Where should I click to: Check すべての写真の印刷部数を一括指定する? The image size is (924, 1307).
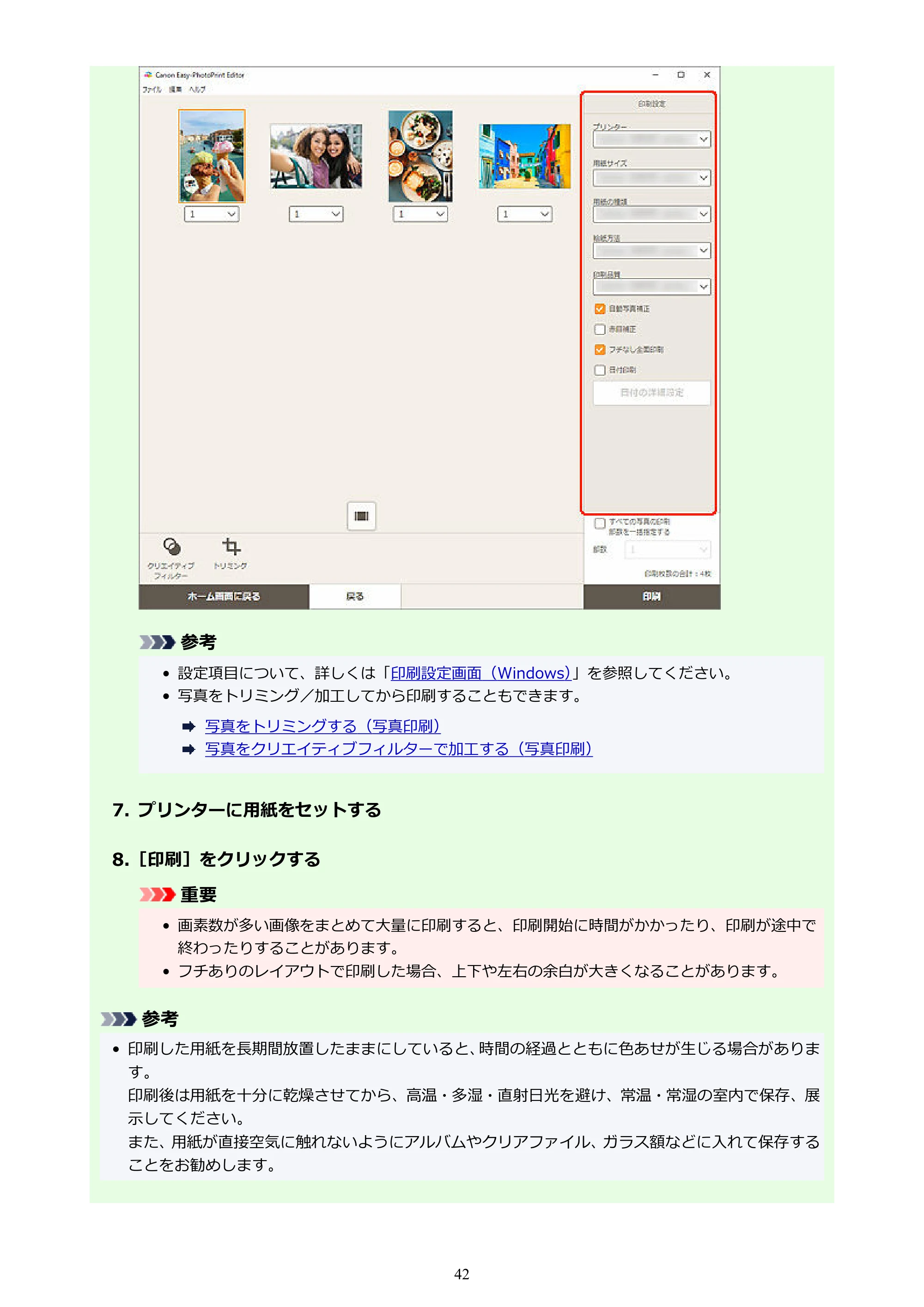(x=600, y=523)
